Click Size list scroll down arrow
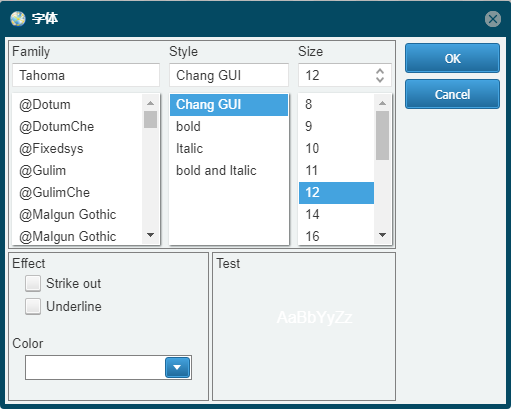511x409 pixels. click(x=383, y=235)
